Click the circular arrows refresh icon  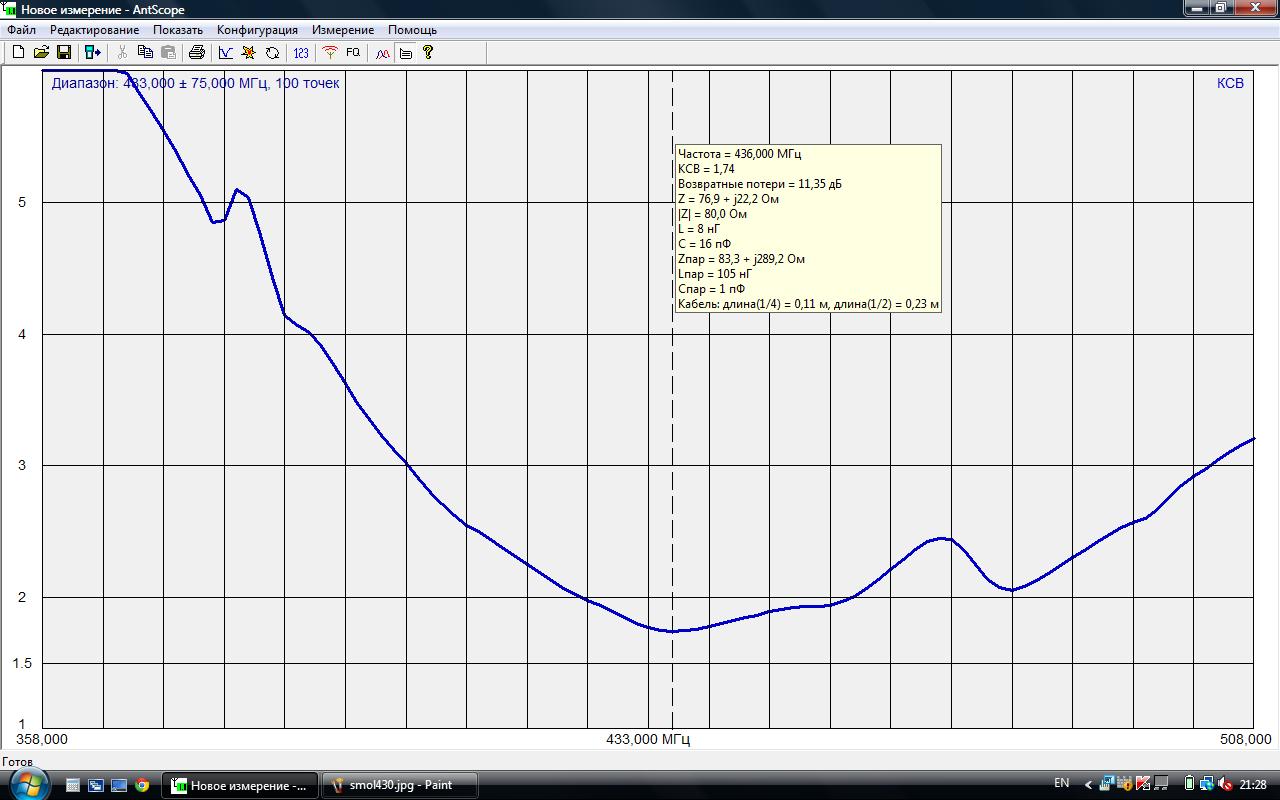pos(272,53)
